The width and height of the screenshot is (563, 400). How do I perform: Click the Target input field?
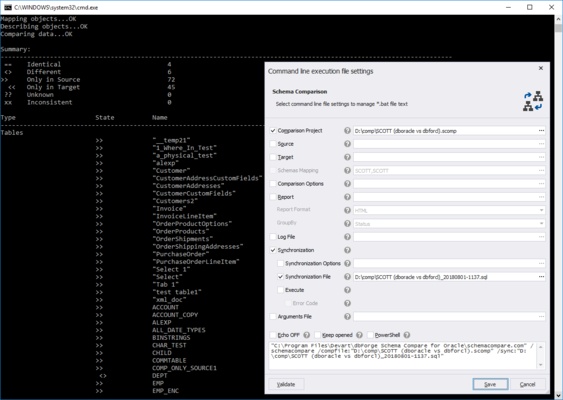(449, 157)
